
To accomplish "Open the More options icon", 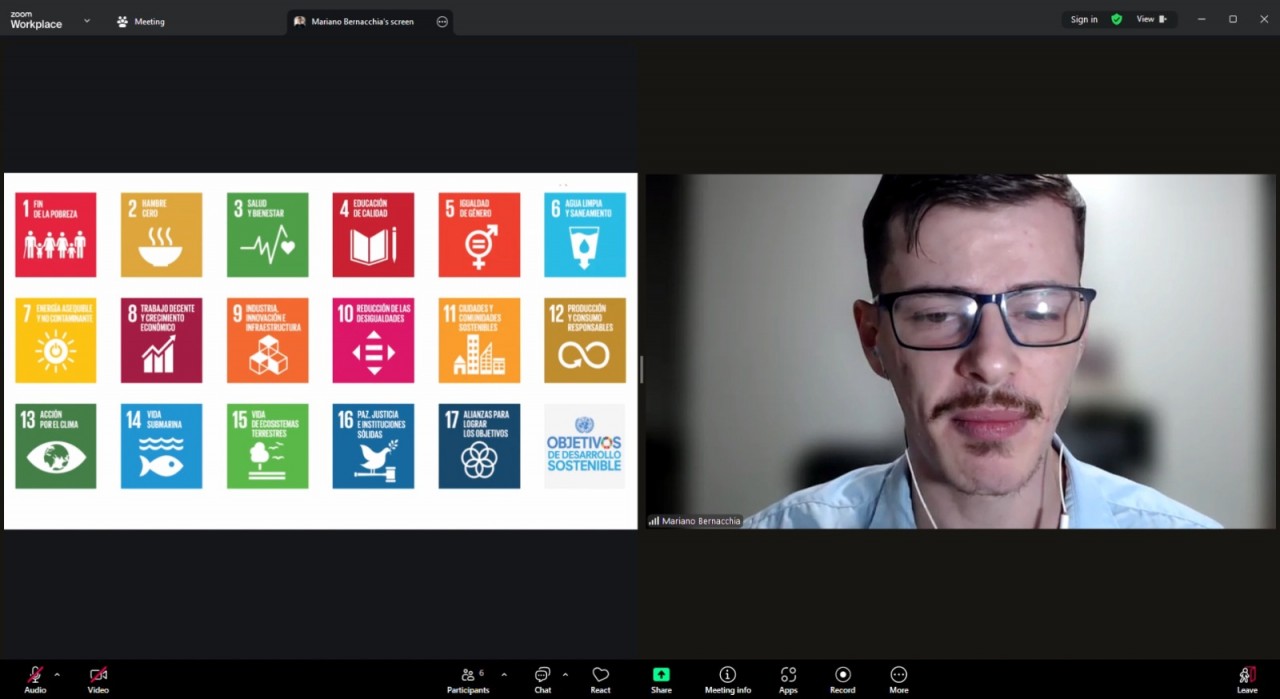I will tap(898, 676).
